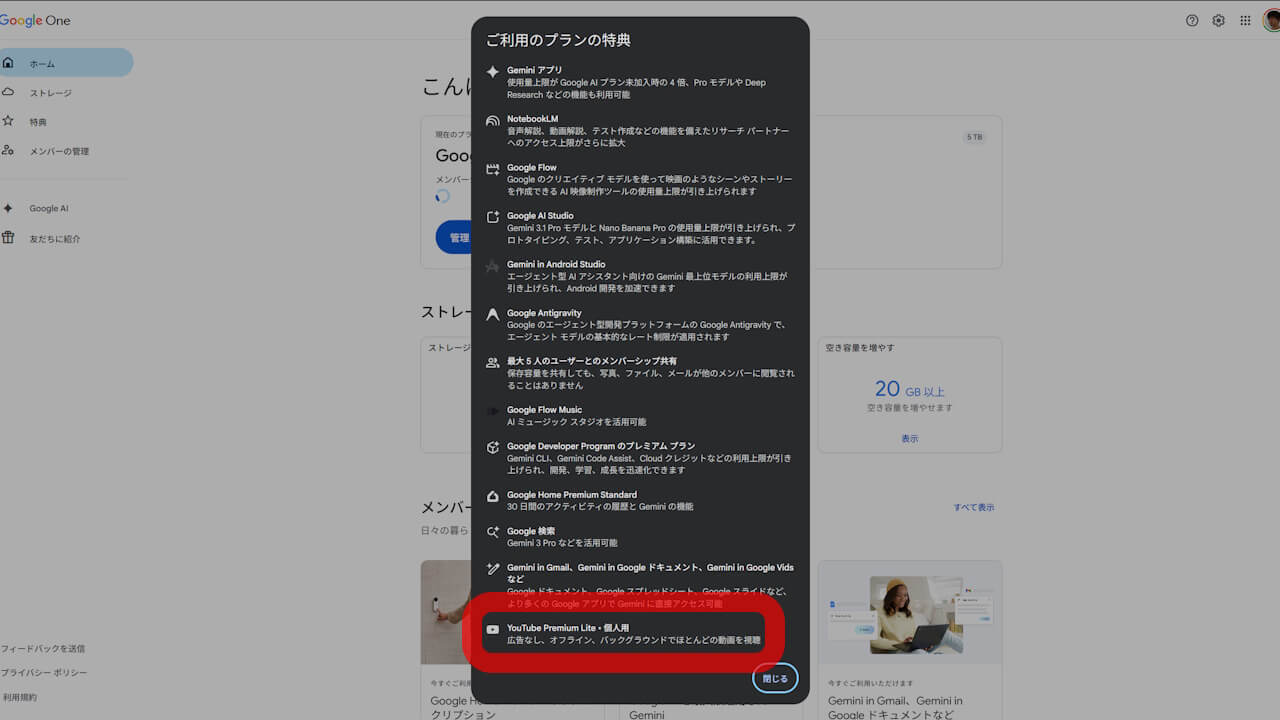The height and width of the screenshot is (720, 1280).
Task: Open the account profile avatar
Action: (x=1271, y=20)
